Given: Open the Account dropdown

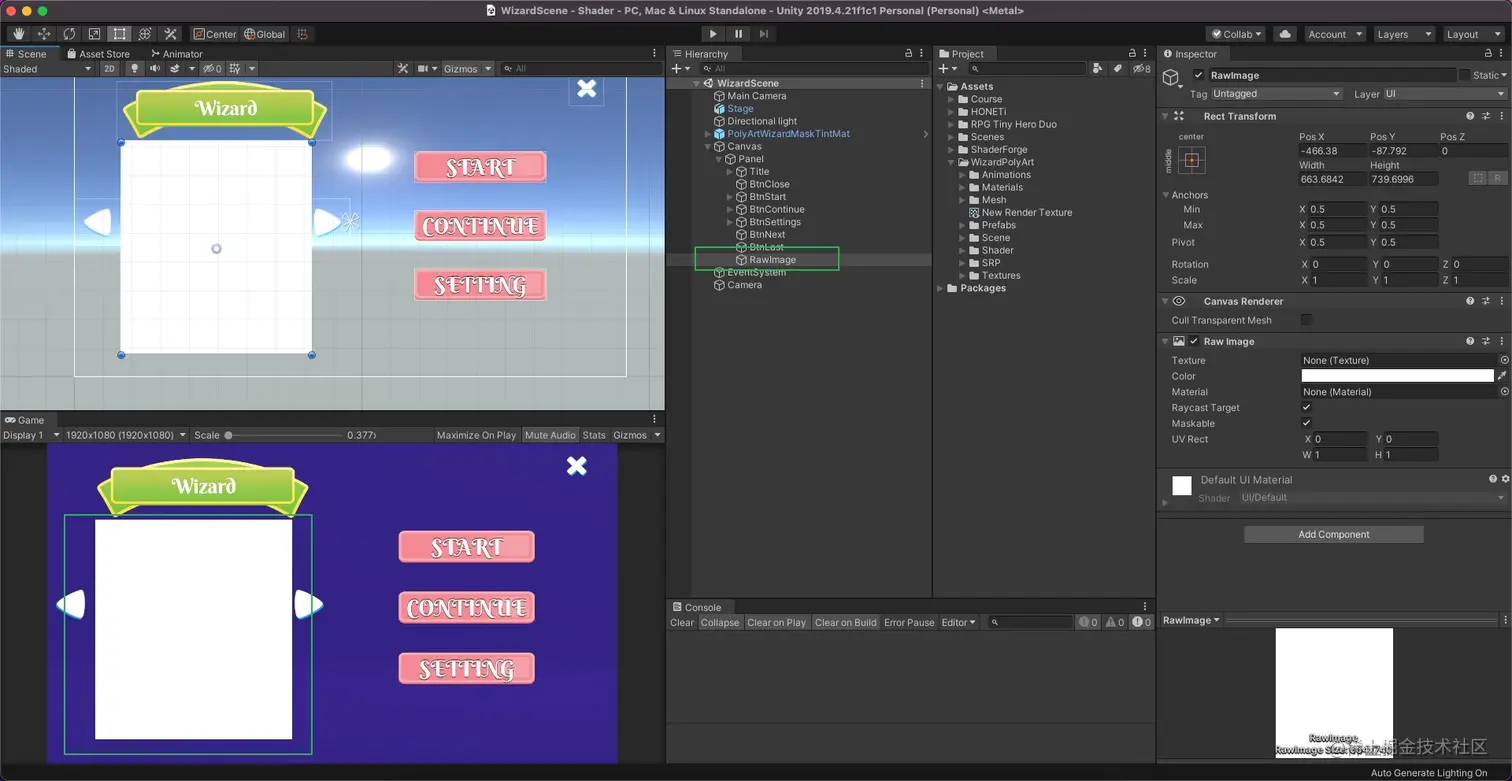Looking at the screenshot, I should click(1334, 34).
